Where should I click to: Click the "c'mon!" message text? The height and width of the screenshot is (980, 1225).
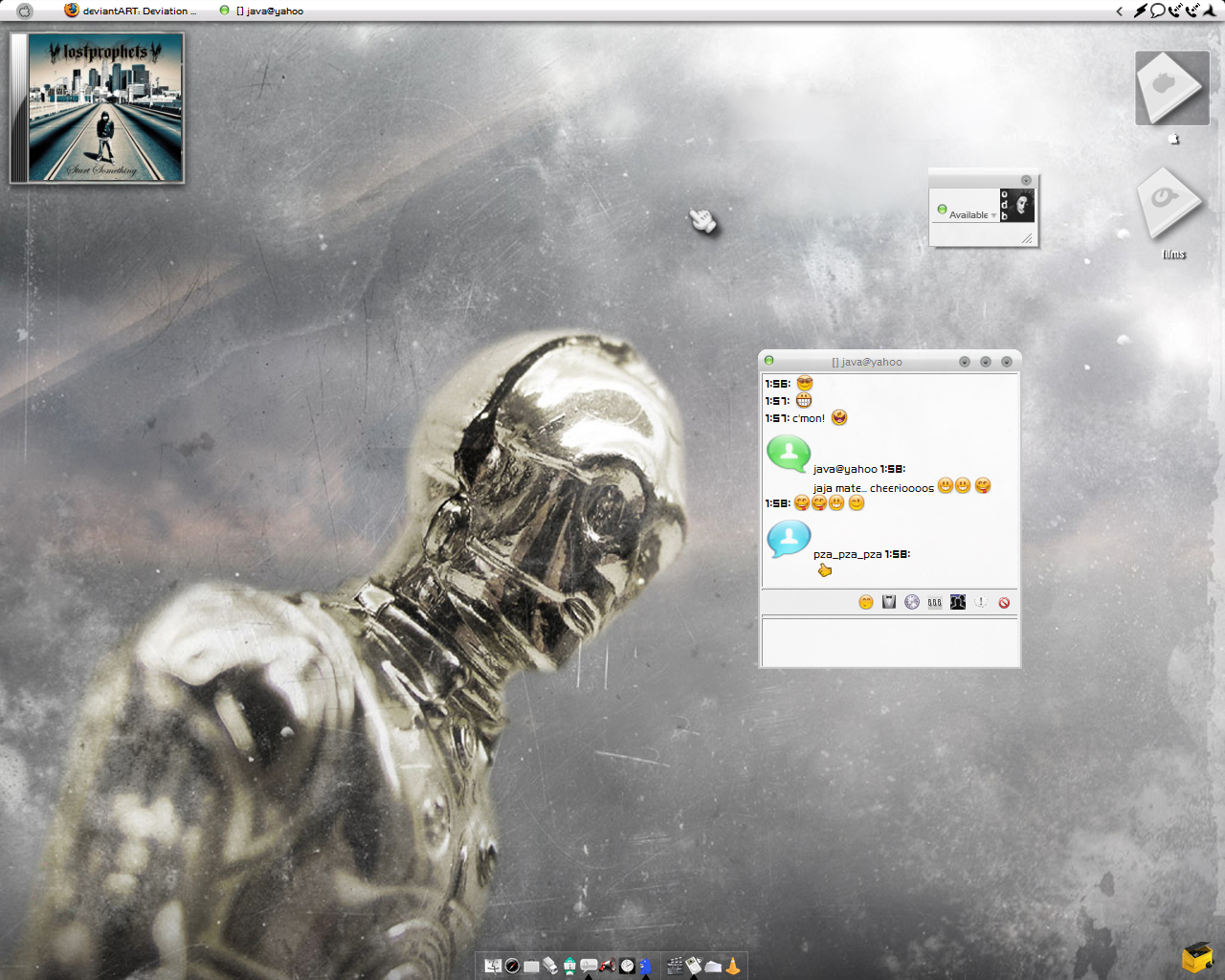pos(809,418)
